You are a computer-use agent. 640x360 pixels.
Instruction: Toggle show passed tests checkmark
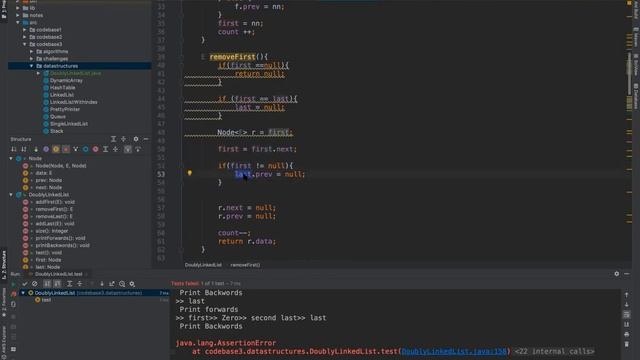pos(24,284)
